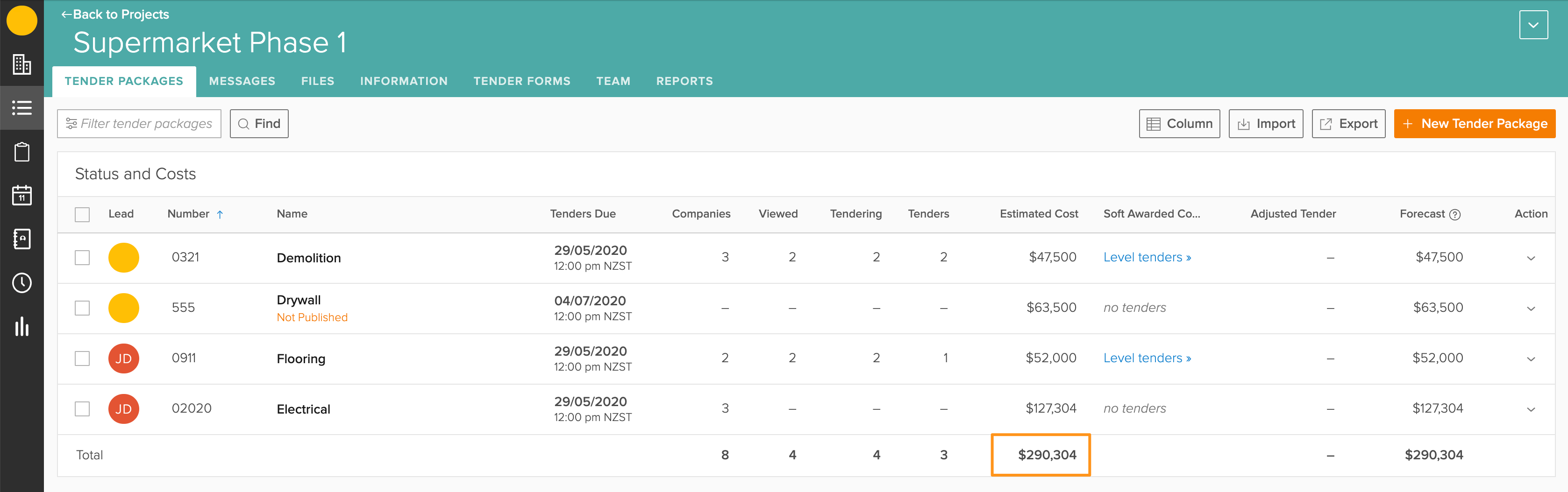
Task: Click the yellow account avatar in sidebar
Action: click(22, 20)
